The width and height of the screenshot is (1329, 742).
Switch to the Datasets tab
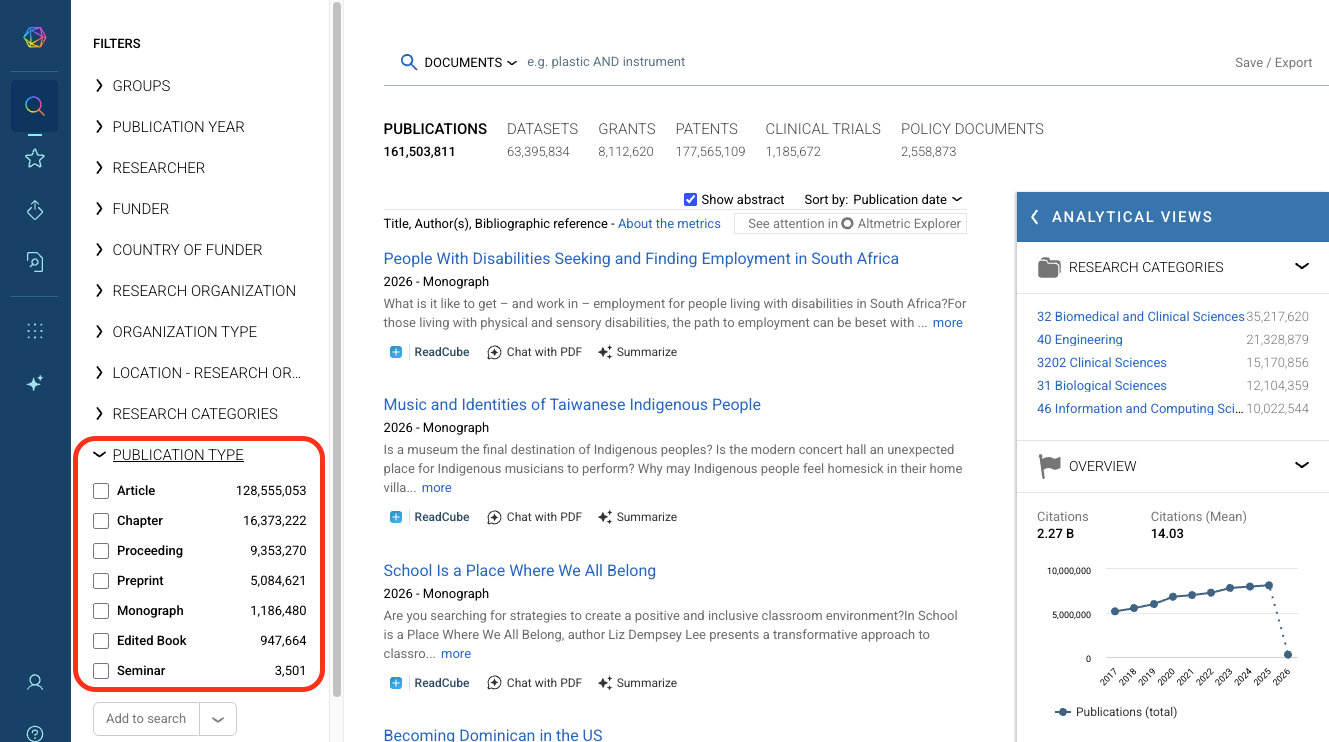pos(542,129)
